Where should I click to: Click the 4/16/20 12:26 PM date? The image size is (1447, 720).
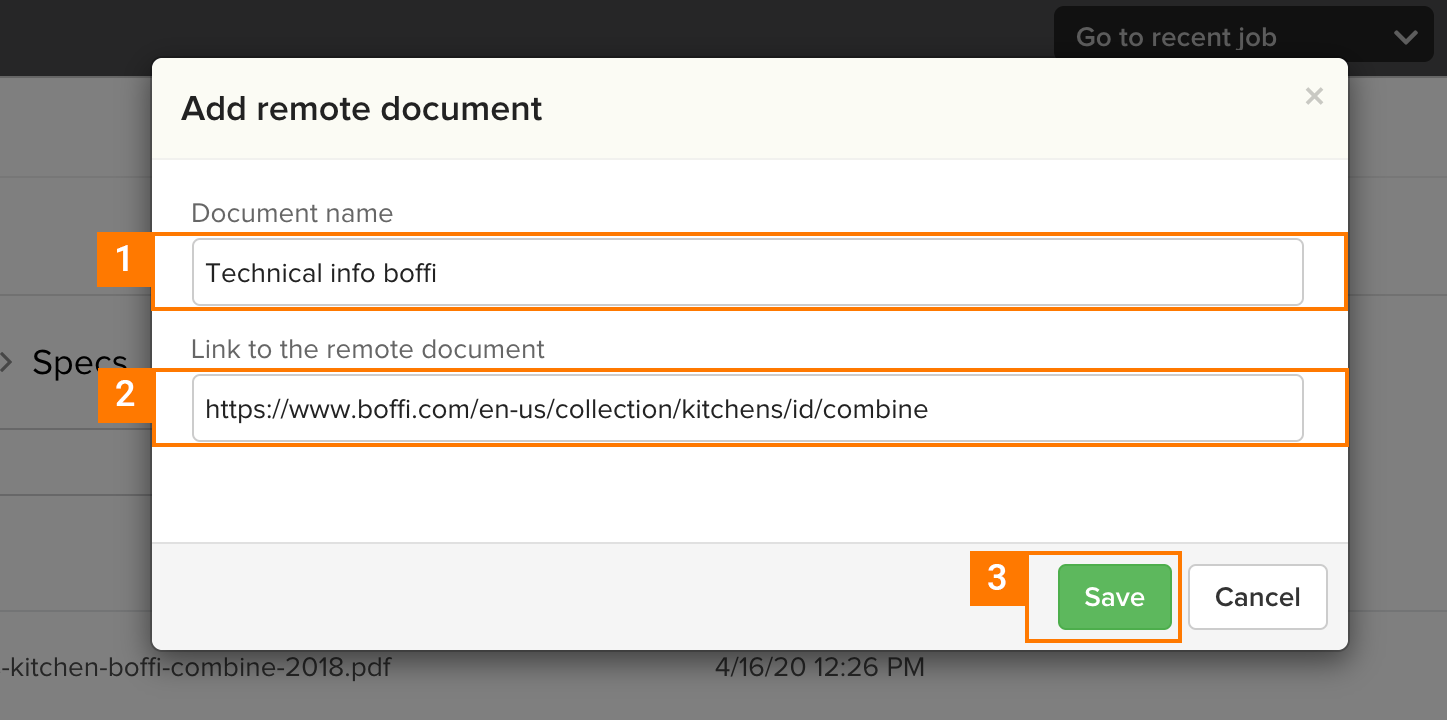[819, 666]
